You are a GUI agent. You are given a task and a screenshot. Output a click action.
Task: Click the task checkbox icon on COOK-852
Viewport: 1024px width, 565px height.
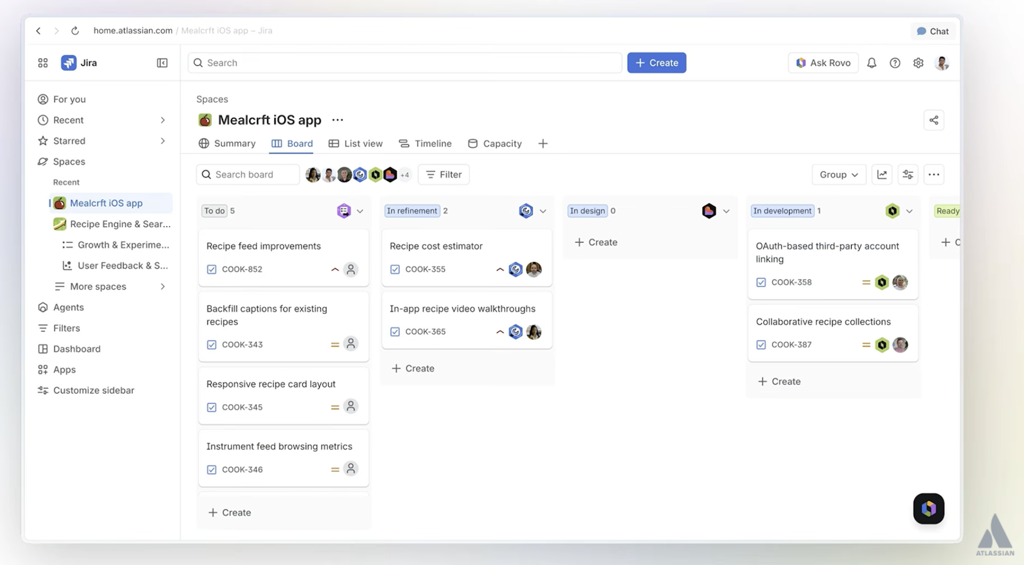click(x=212, y=269)
